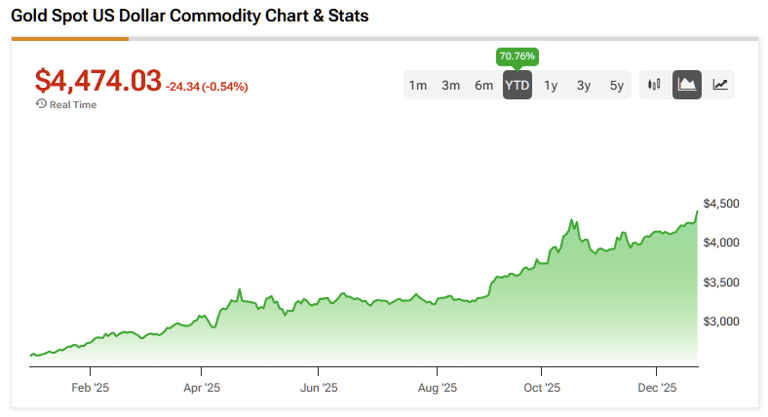
Task: Click the 70.76% YTD change badge
Action: 517,56
